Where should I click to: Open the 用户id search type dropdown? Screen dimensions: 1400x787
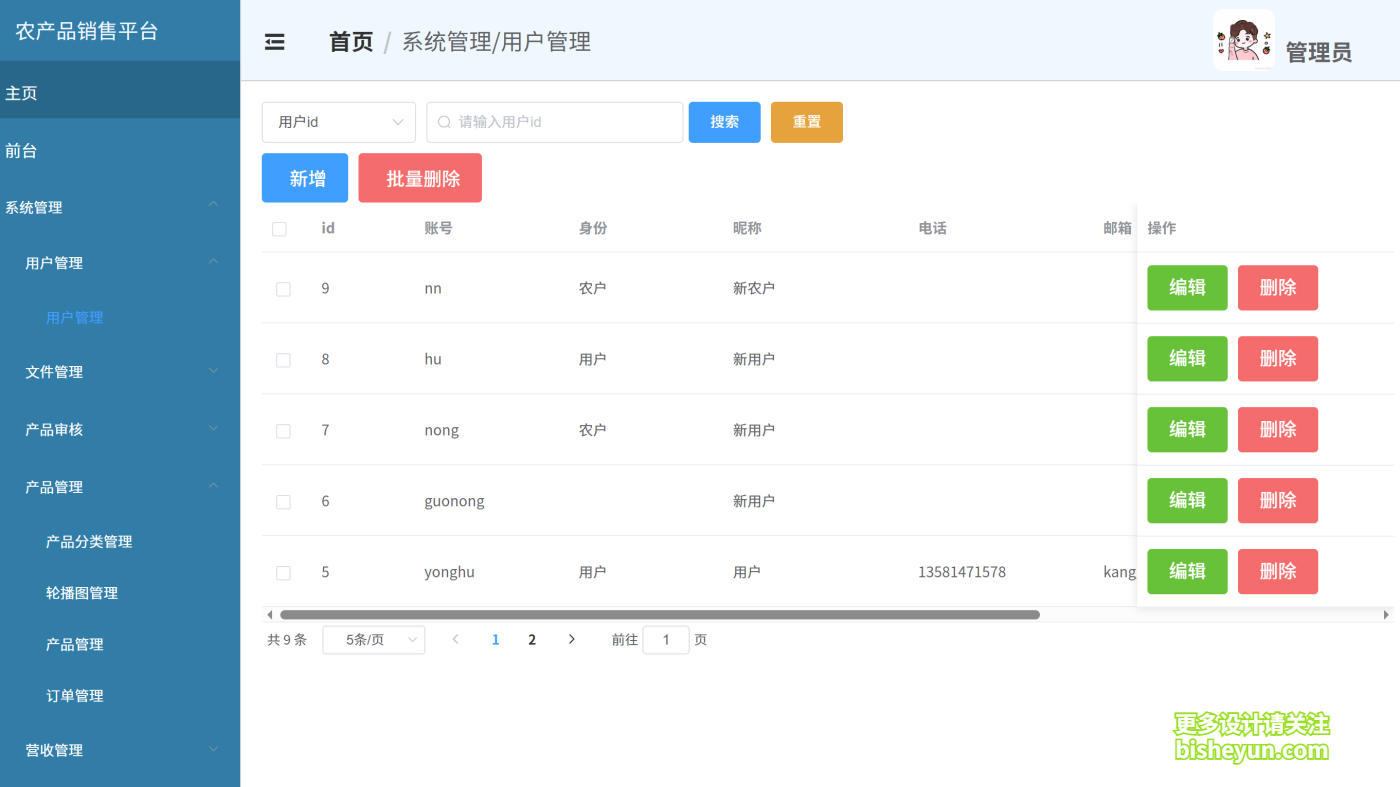(x=338, y=121)
